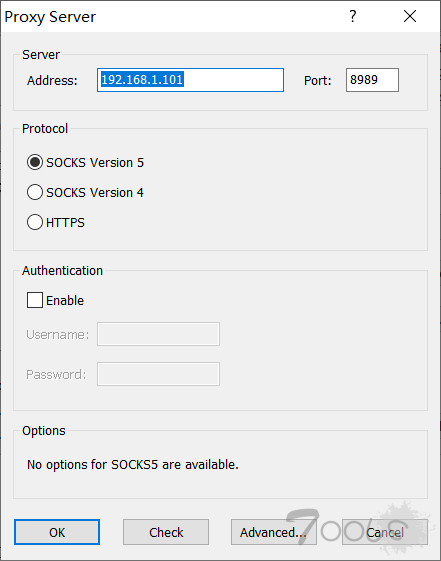The height and width of the screenshot is (561, 441).
Task: Focus the Port number field
Action: tap(372, 80)
